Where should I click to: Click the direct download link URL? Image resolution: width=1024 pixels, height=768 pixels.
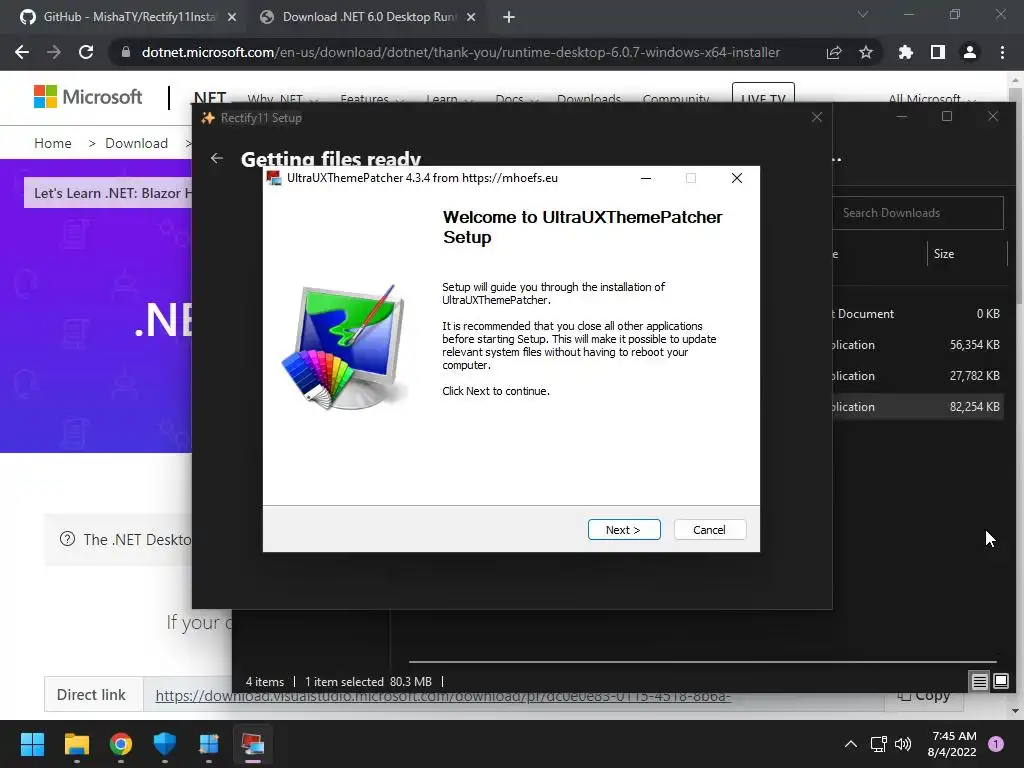443,696
